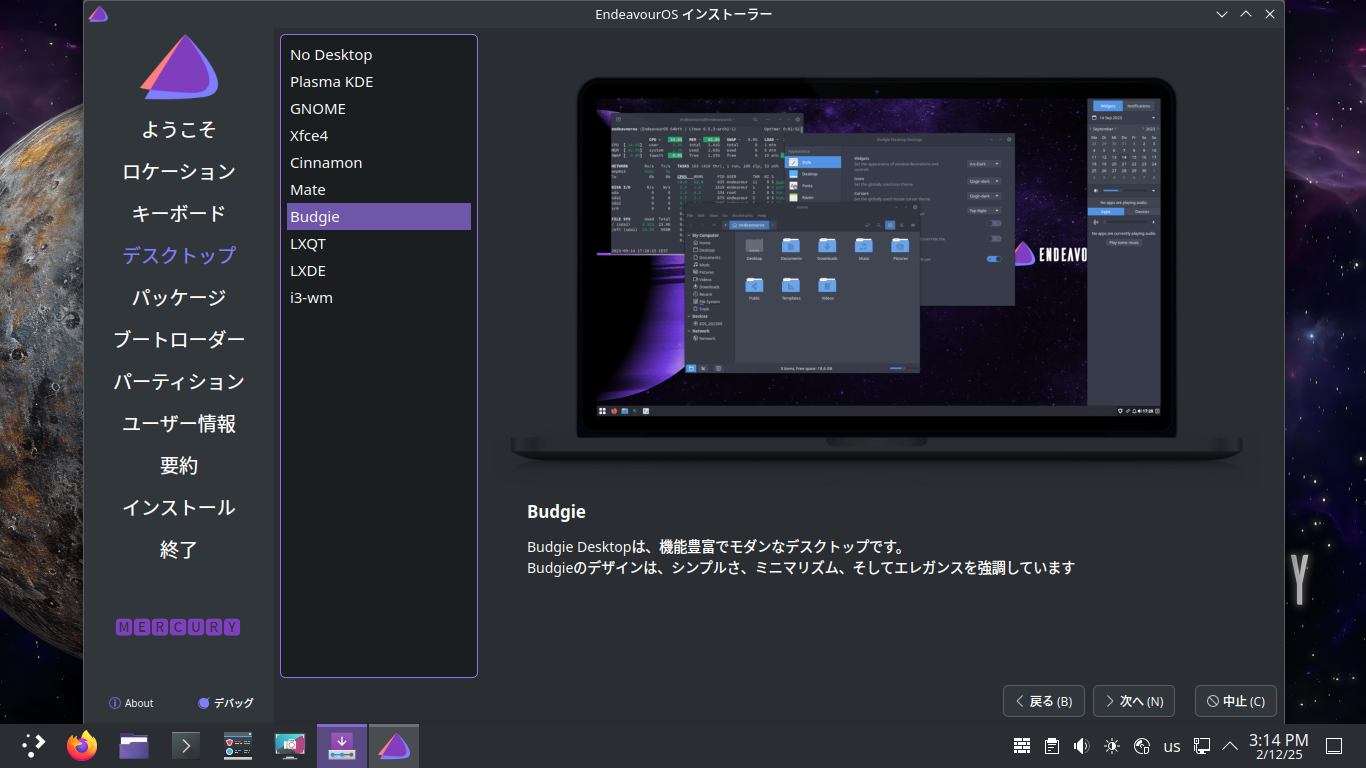The width and height of the screenshot is (1366, 768).
Task: Click the 中止 (Cancel) button
Action: tap(1235, 701)
